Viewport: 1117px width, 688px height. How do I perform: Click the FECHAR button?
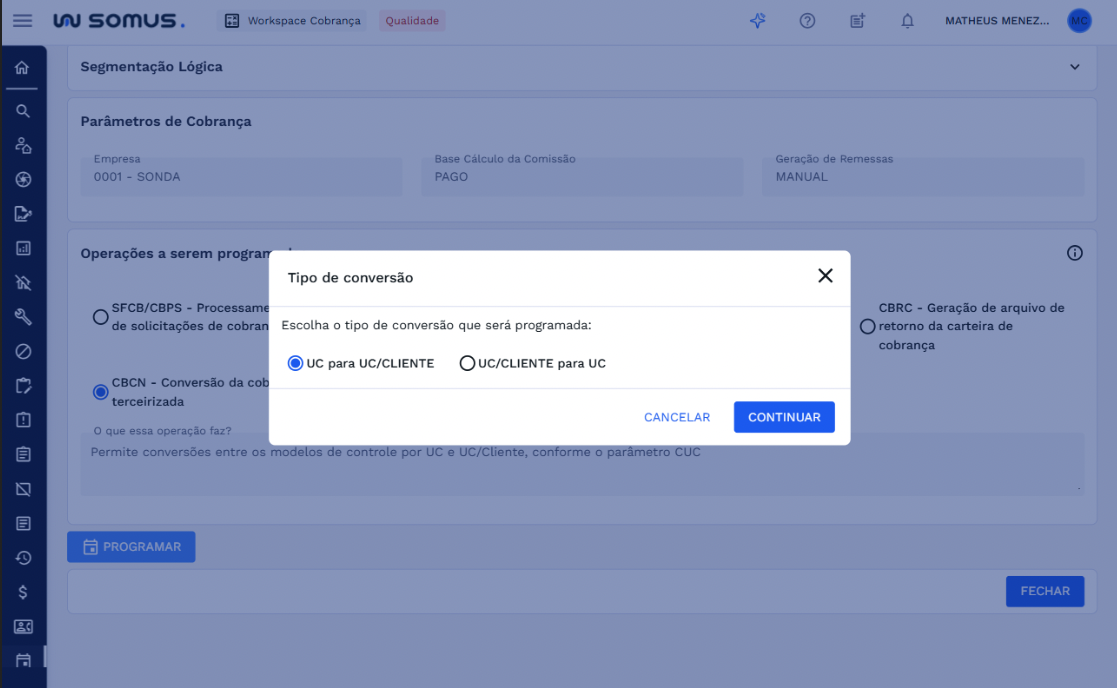1045,591
